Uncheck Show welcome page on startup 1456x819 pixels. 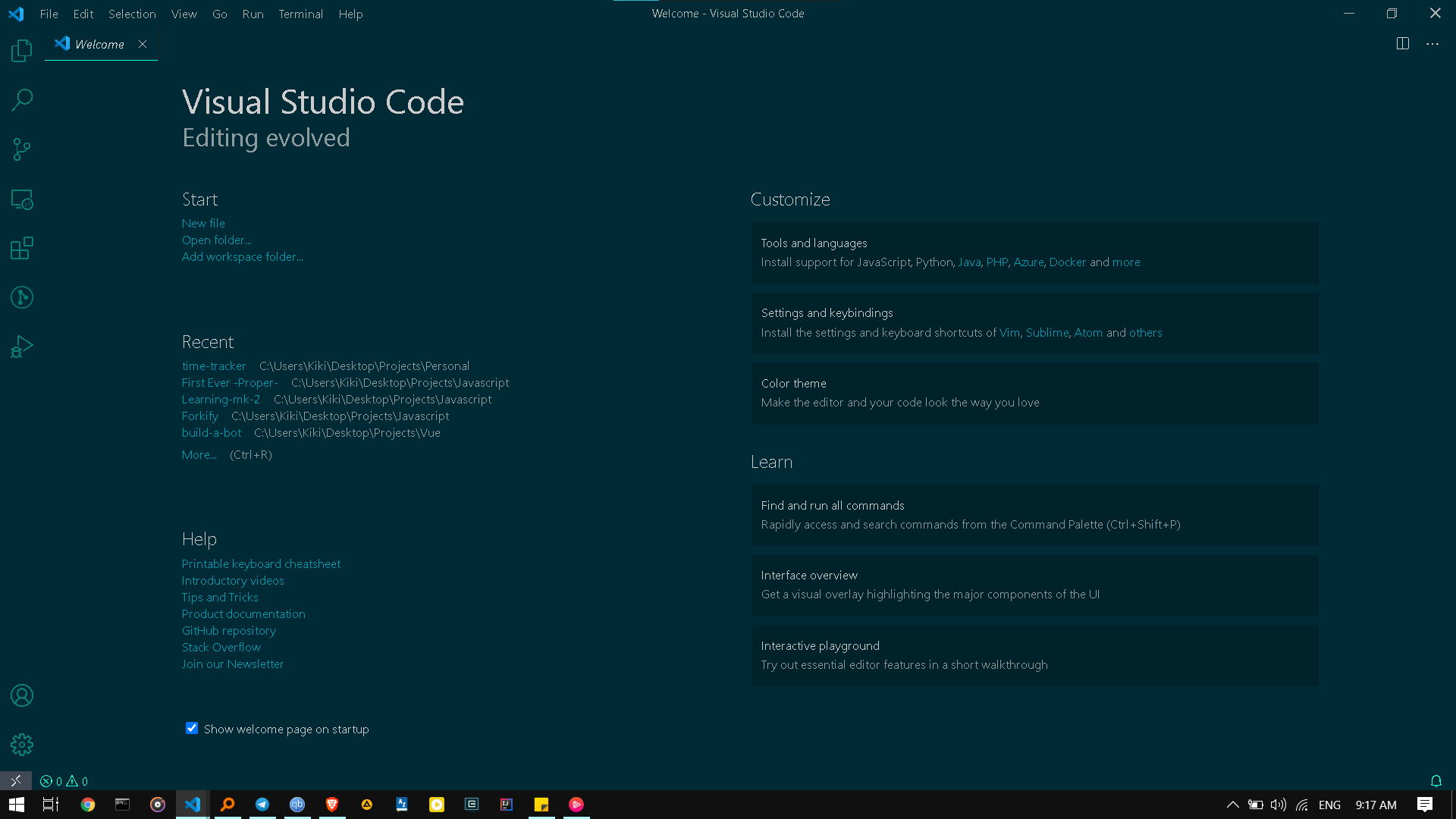point(191,728)
